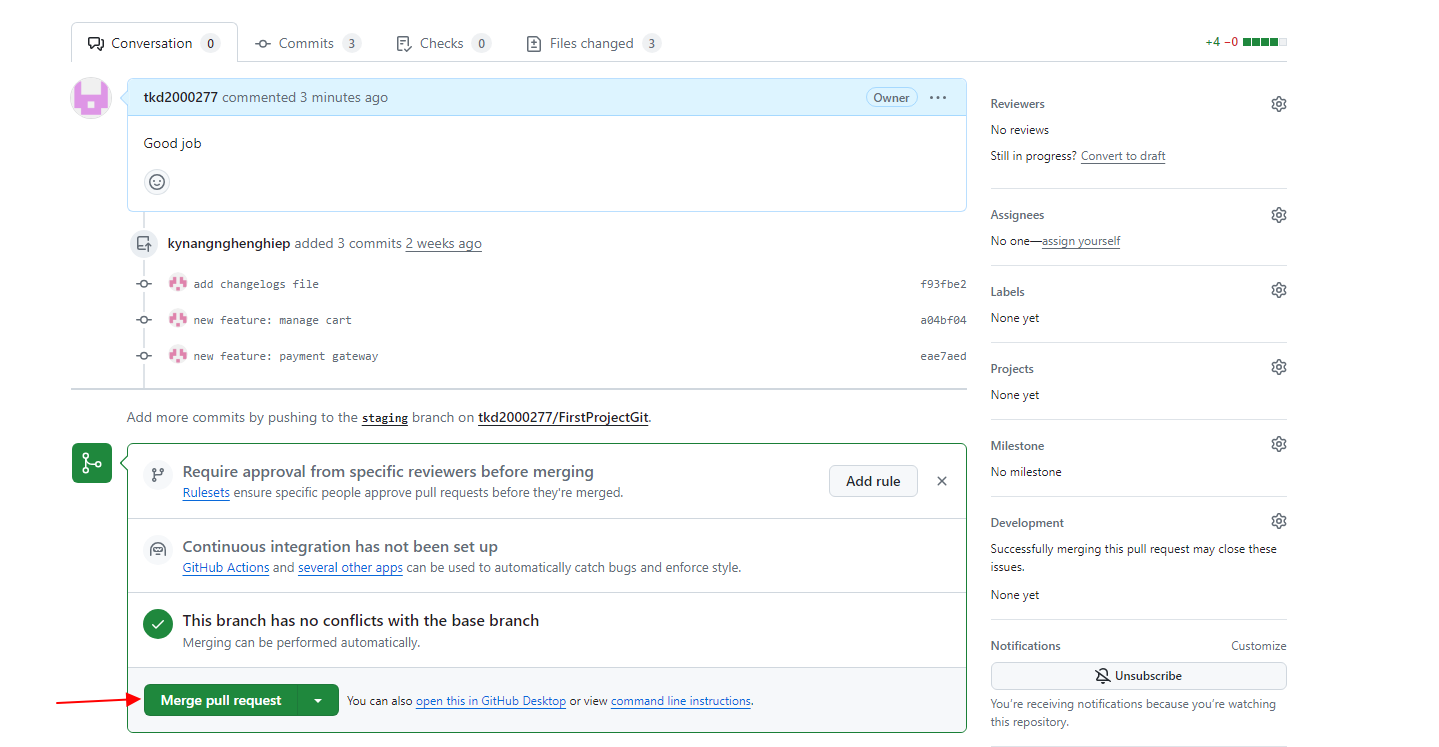Add emoji reaction to the comment
Image resolution: width=1439 pixels, height=747 pixels.
pyautogui.click(x=157, y=182)
